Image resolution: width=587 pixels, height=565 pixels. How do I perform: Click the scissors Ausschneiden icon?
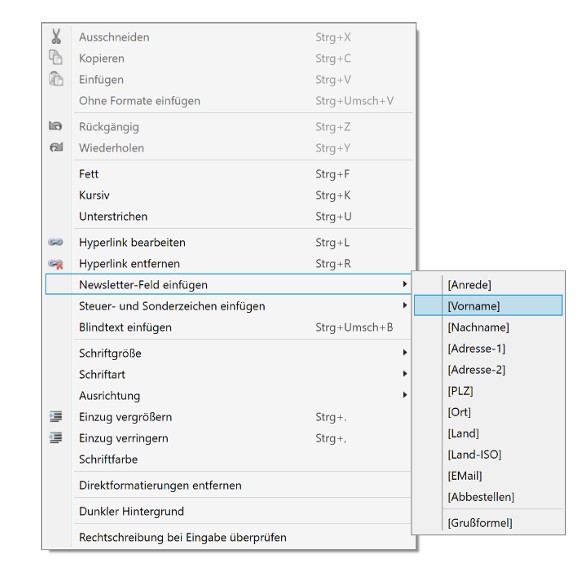(x=56, y=37)
